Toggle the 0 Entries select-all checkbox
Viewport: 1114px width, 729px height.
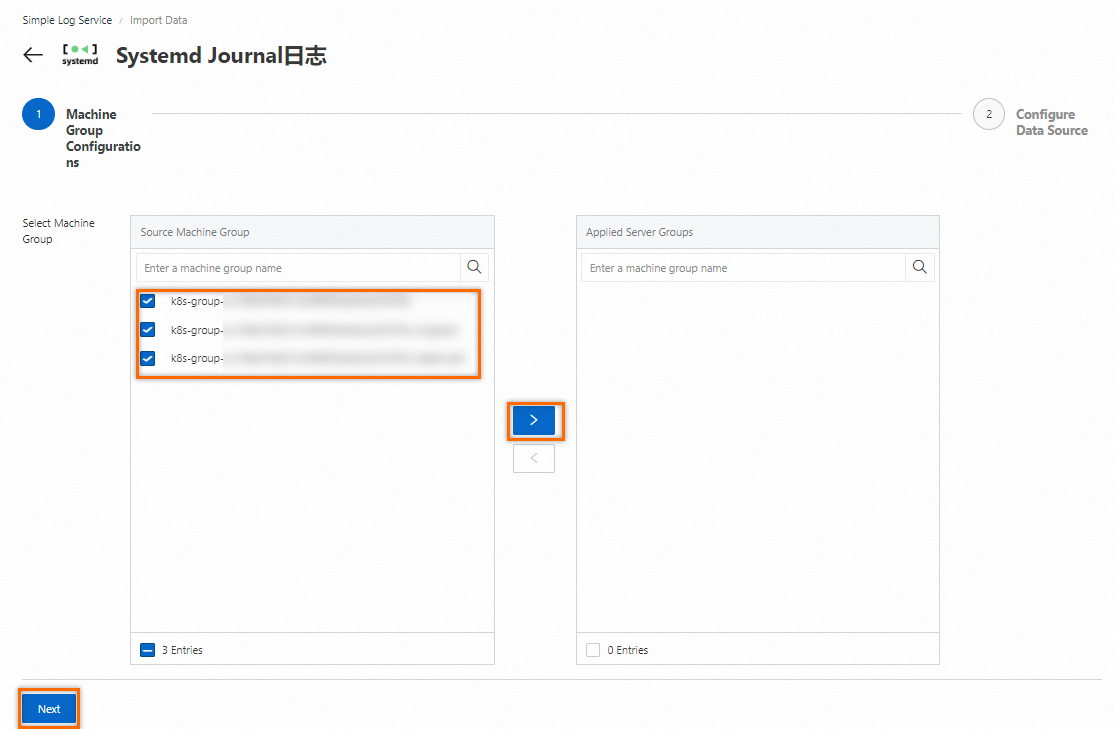593,650
